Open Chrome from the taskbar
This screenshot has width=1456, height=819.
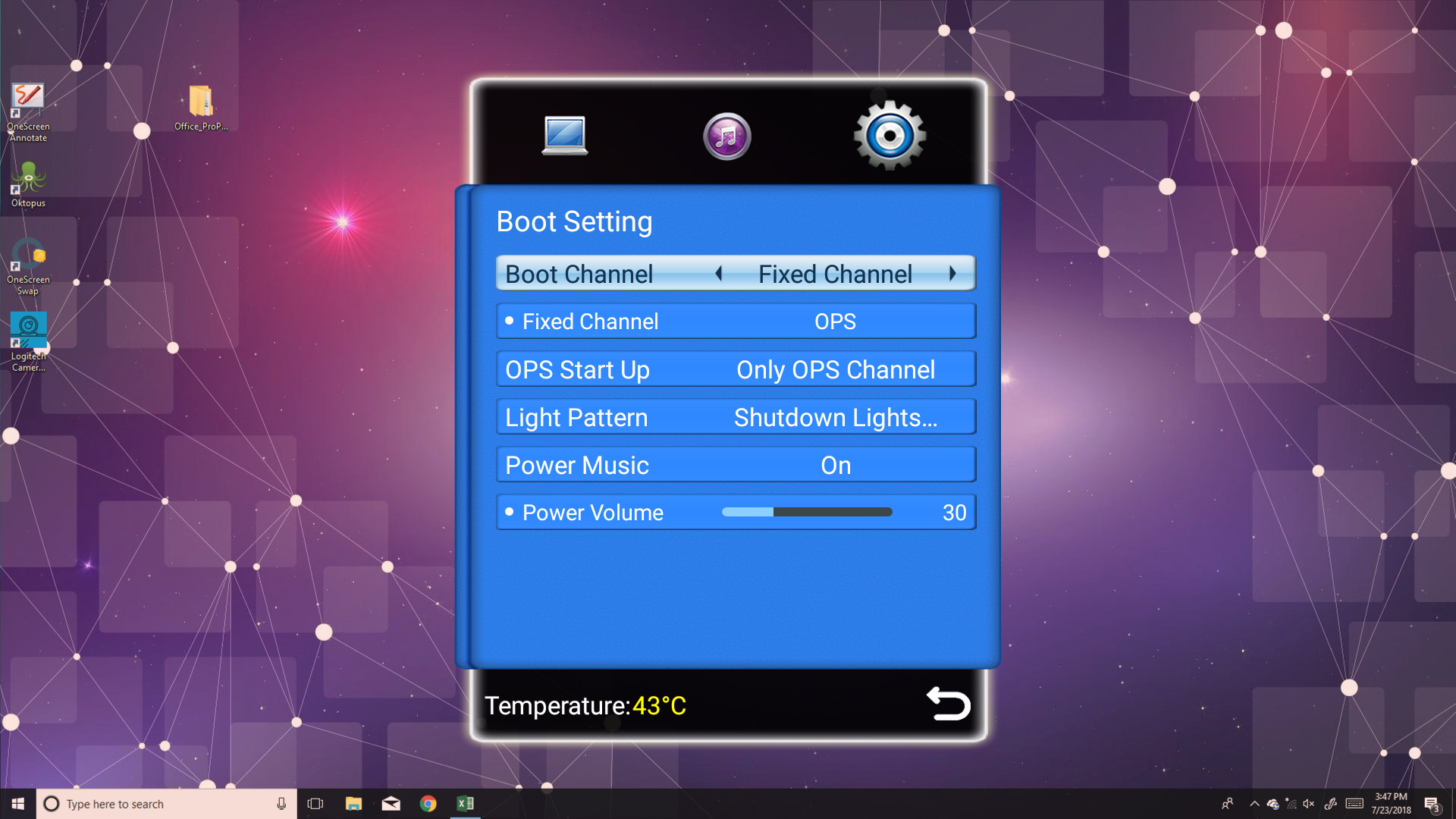tap(428, 804)
